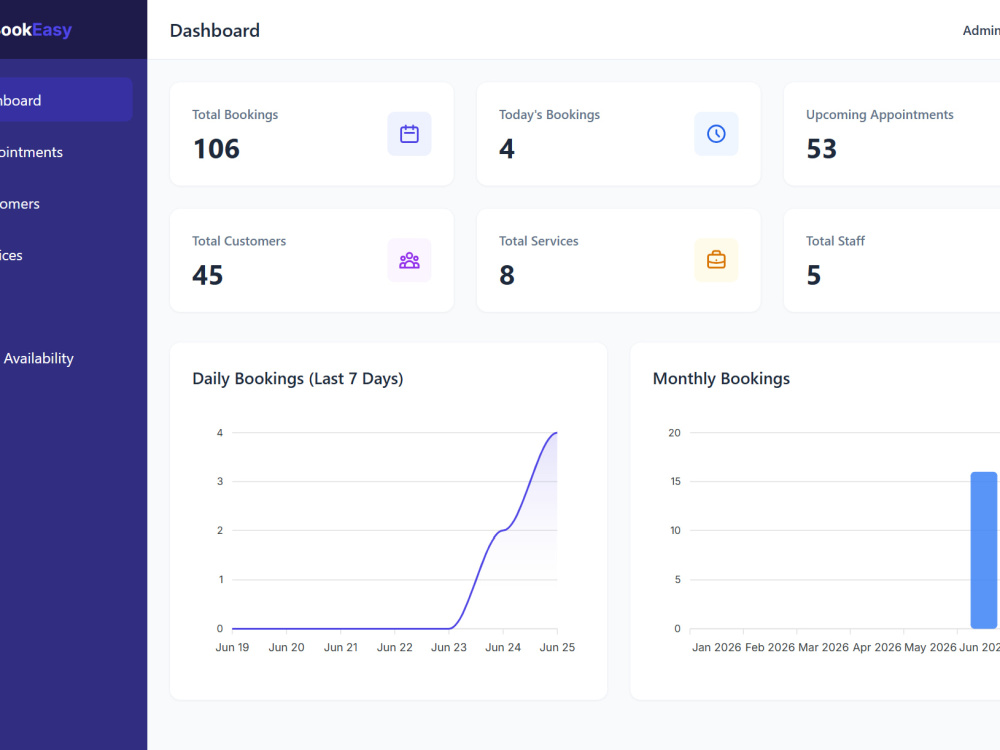Click the Jun 24 axis label
1000x750 pixels.
pos(503,647)
